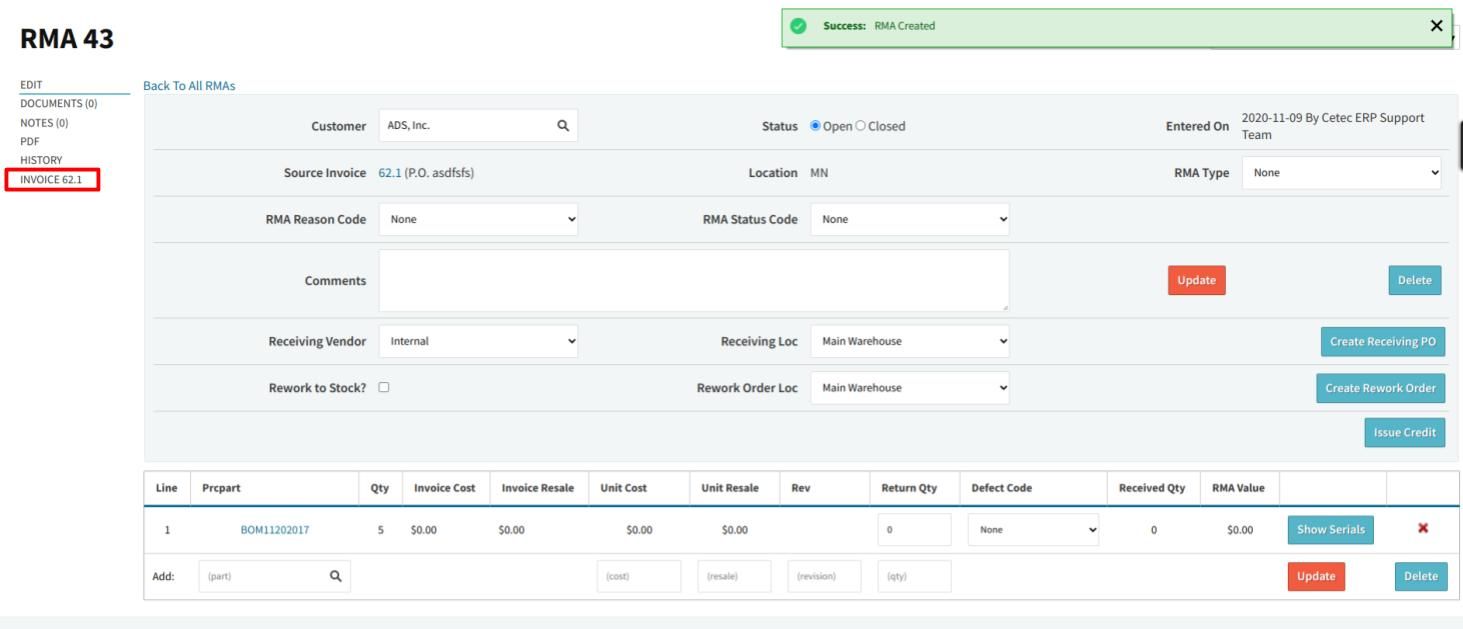Screen dimensions: 1463x629
Task: Click inside the Comments text area
Action: (693, 281)
